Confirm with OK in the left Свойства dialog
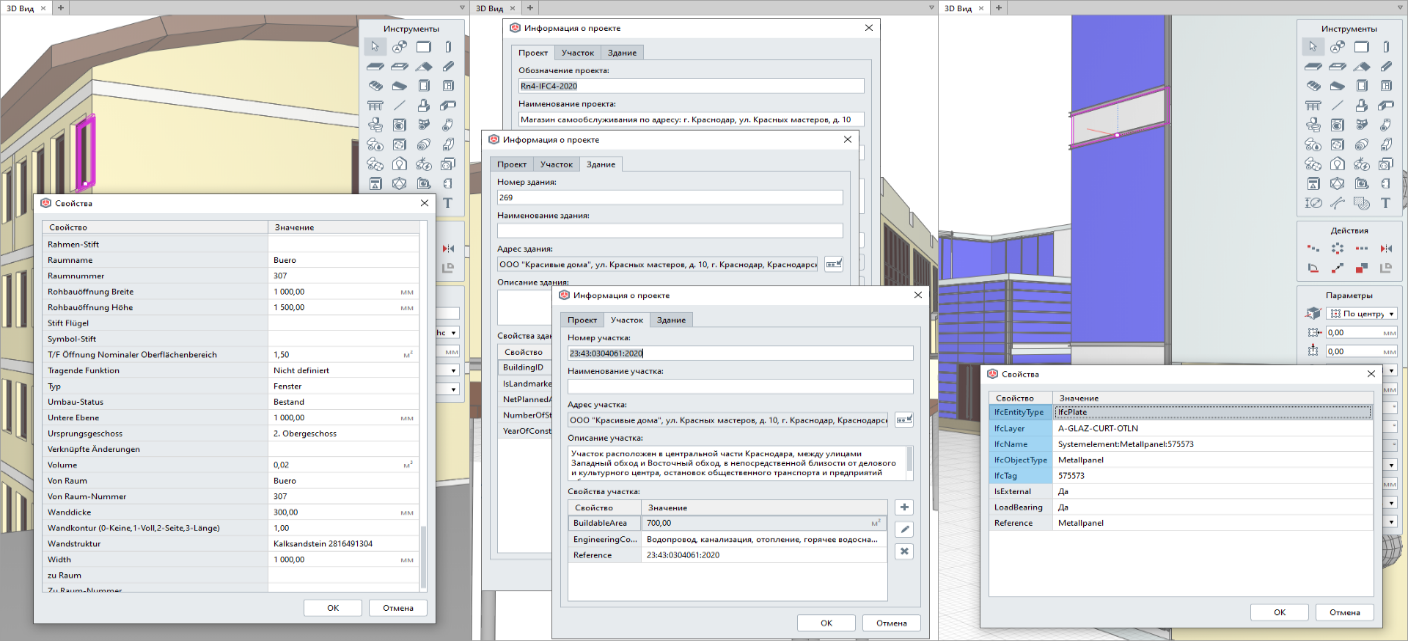The width and height of the screenshot is (1408, 641). pyautogui.click(x=333, y=608)
